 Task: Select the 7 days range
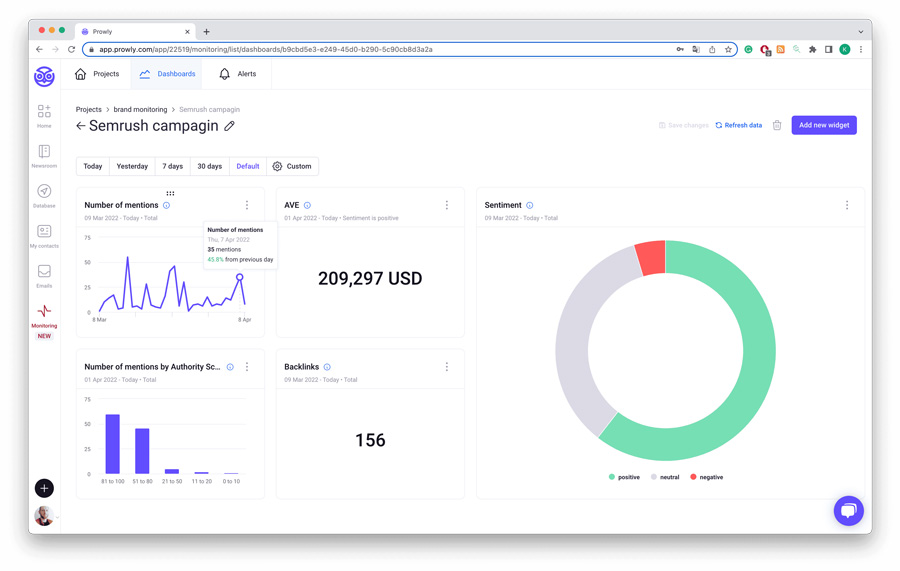[172, 166]
